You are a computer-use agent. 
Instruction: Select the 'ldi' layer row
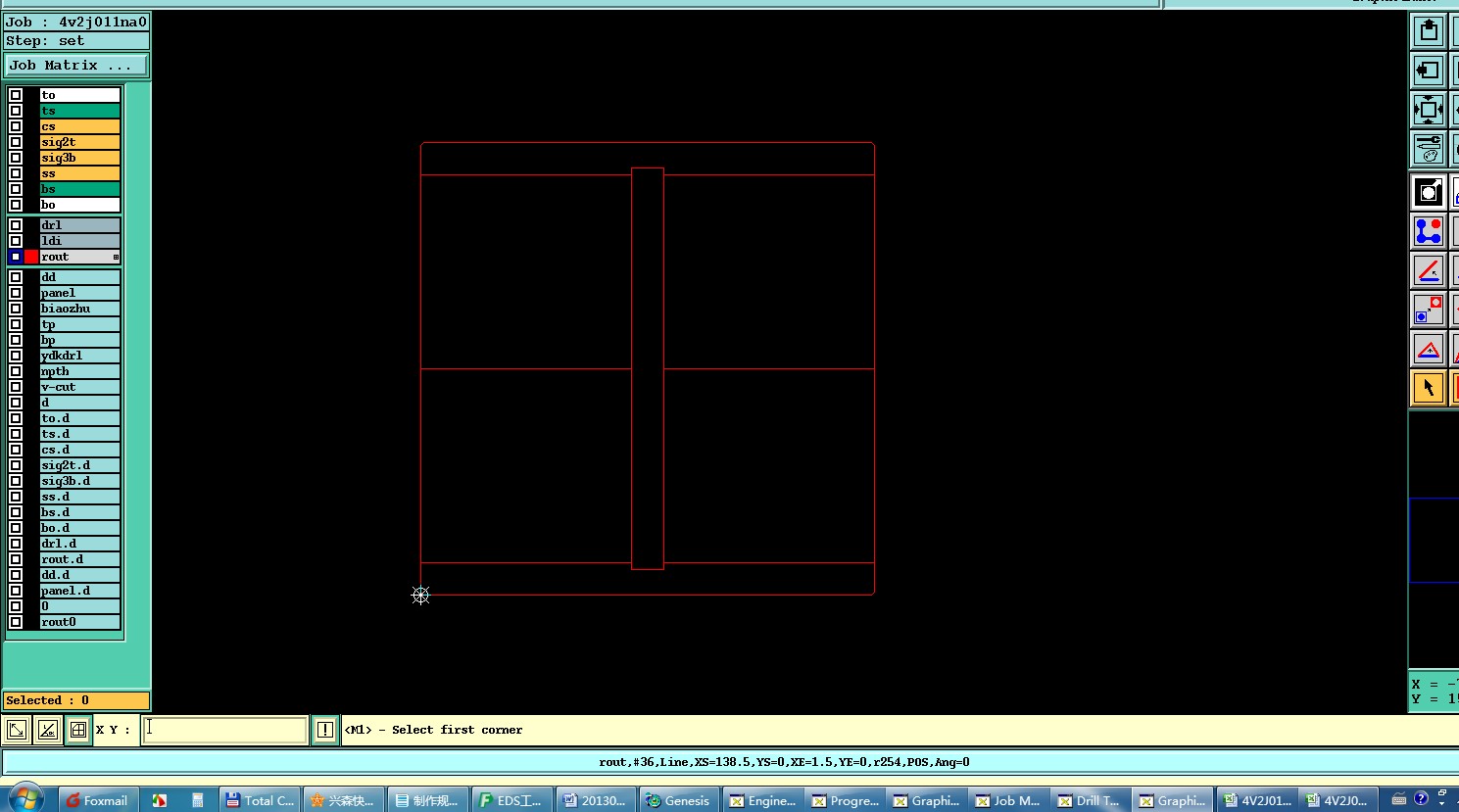[79, 241]
